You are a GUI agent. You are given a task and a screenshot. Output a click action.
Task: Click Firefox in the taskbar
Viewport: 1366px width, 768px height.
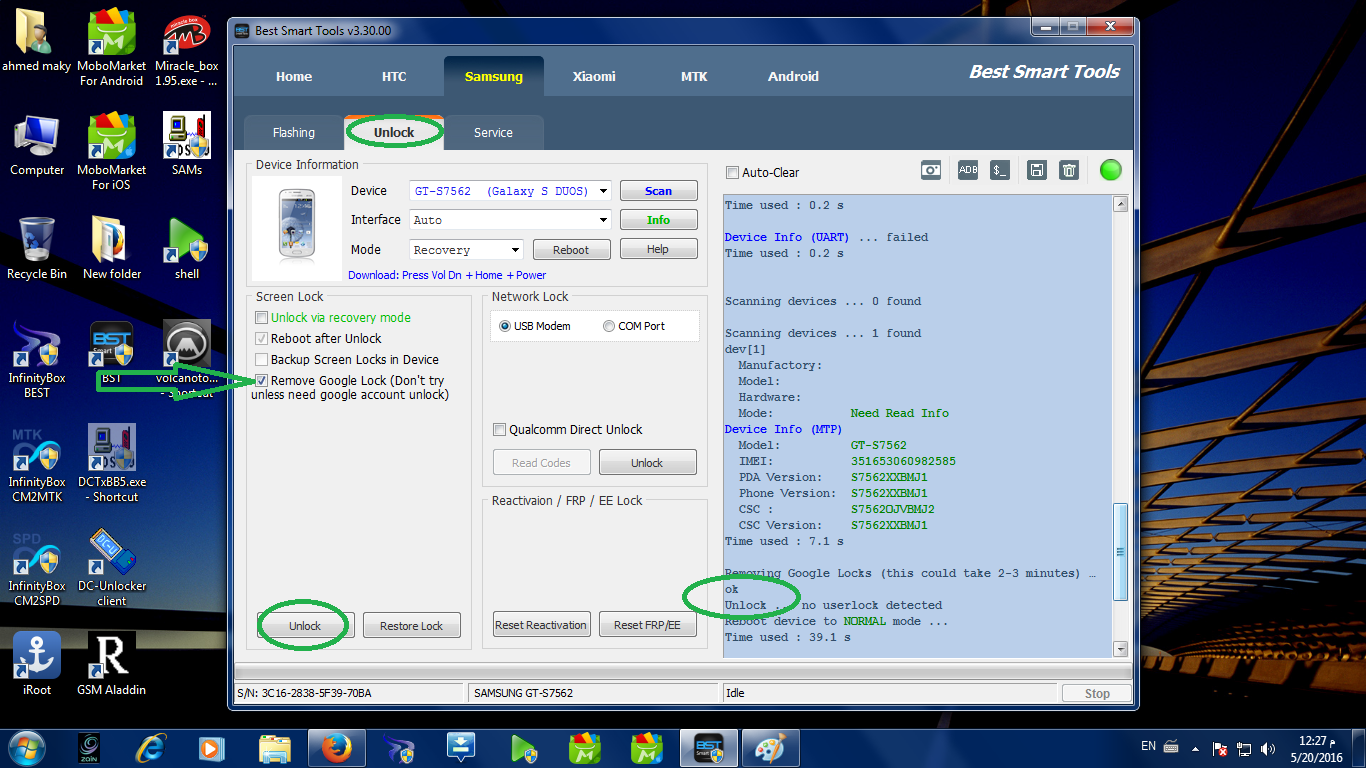coord(337,748)
